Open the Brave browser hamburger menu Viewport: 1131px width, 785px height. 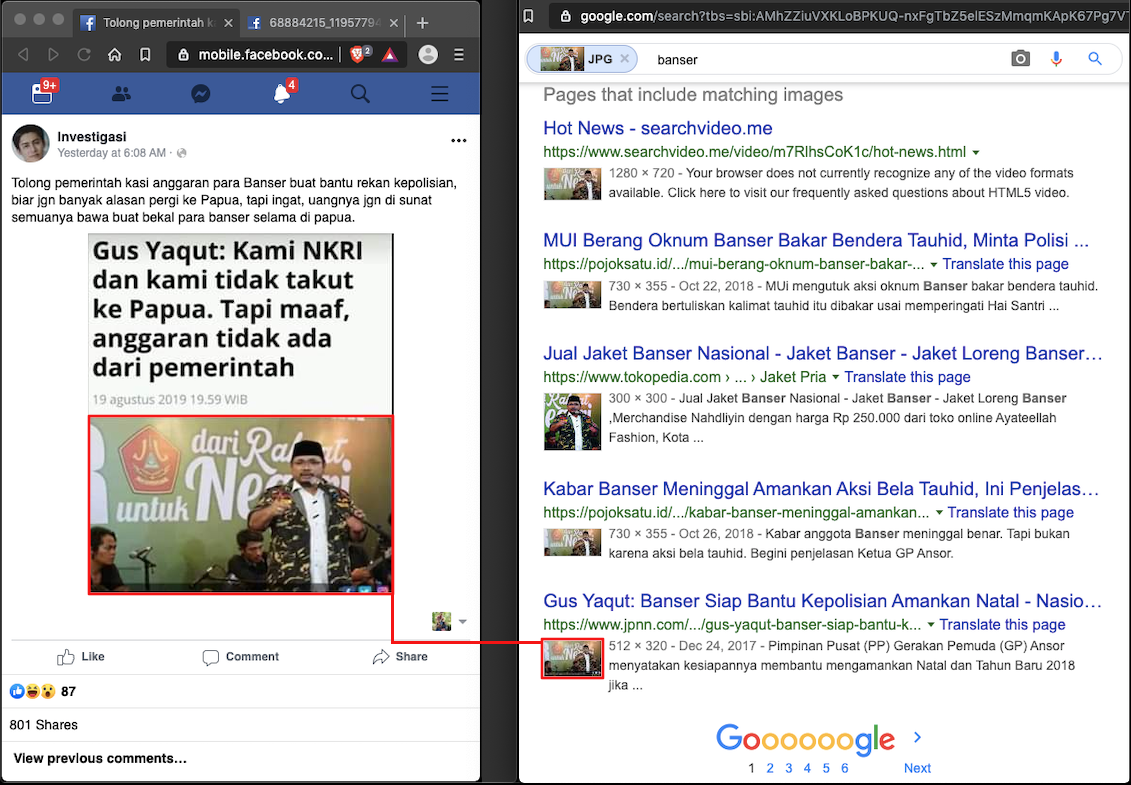click(x=459, y=55)
